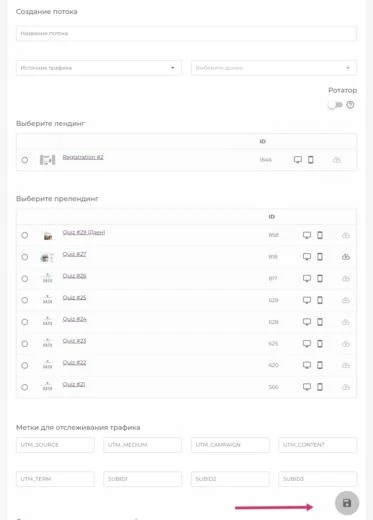Preview Registration #2 on mobile icon

pos(311,160)
